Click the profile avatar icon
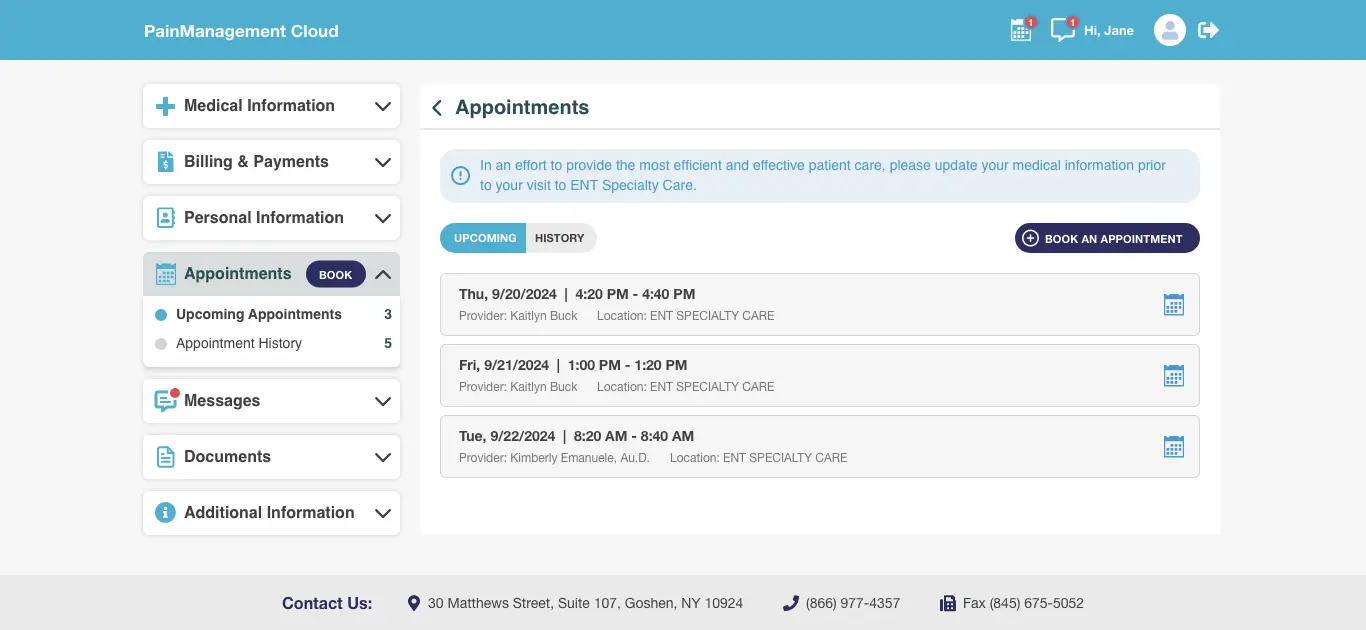The image size is (1366, 630). [1170, 30]
